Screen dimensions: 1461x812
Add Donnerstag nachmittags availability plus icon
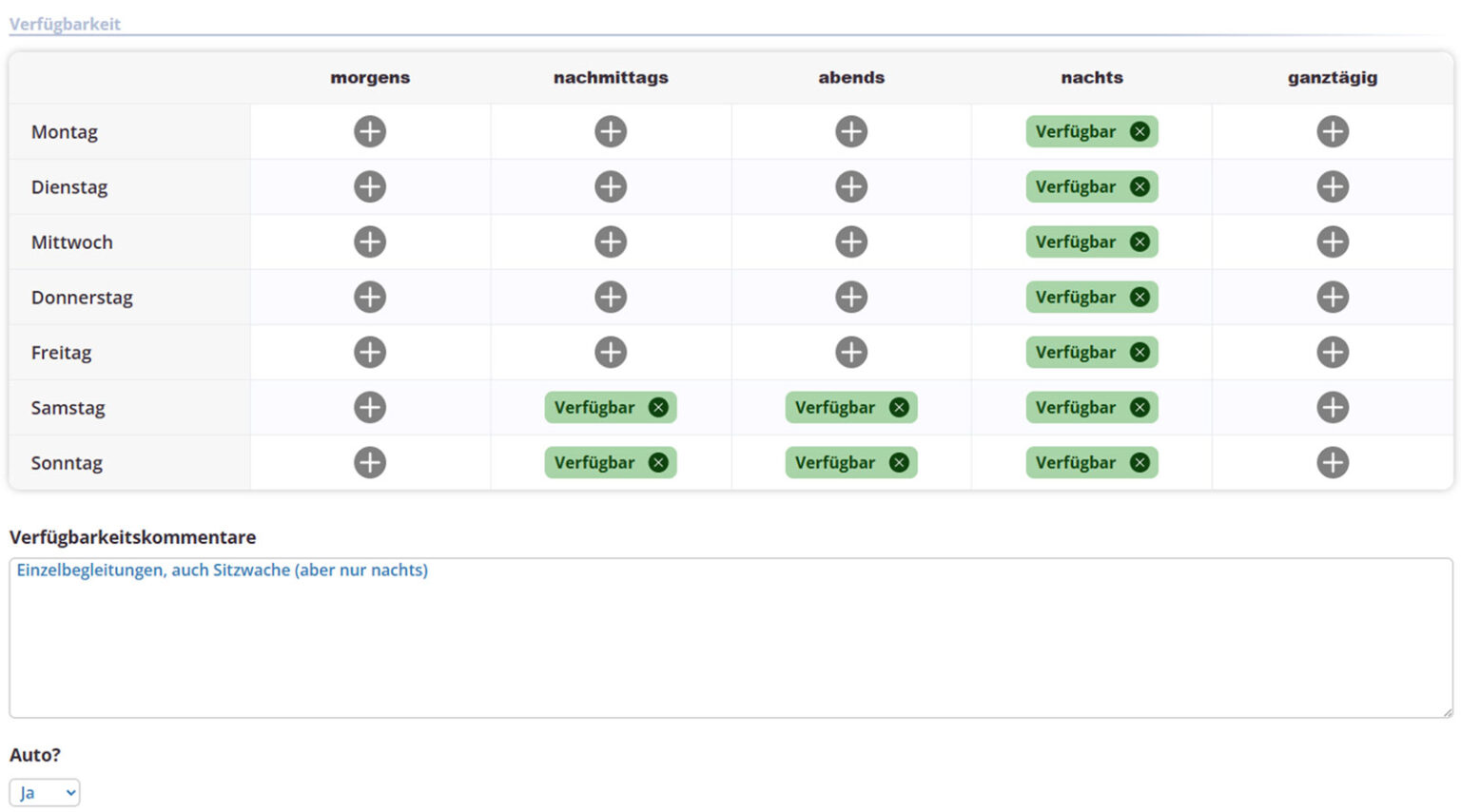pyautogui.click(x=611, y=297)
